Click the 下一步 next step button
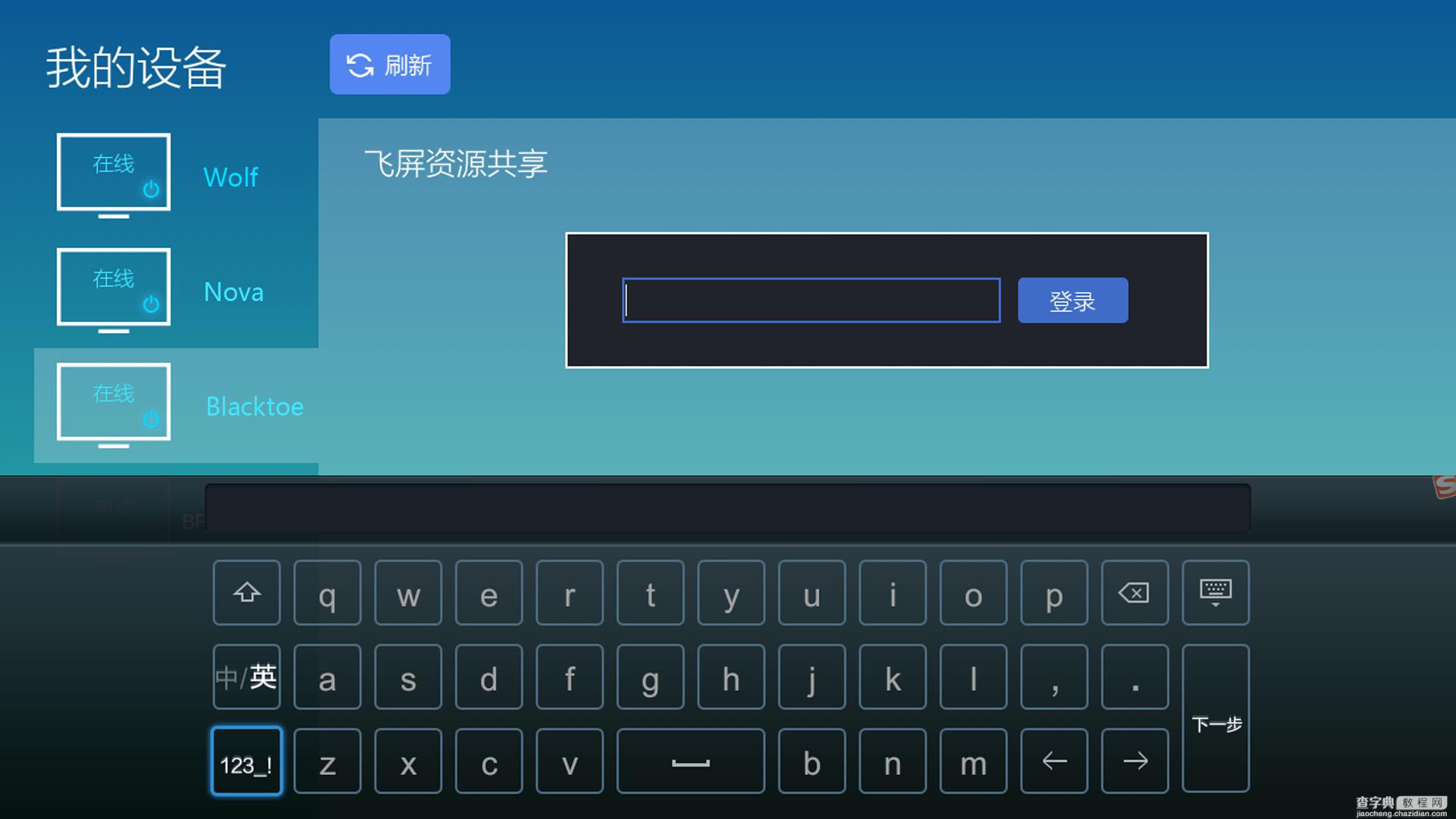Screen dimensions: 1456x819 1222,723
